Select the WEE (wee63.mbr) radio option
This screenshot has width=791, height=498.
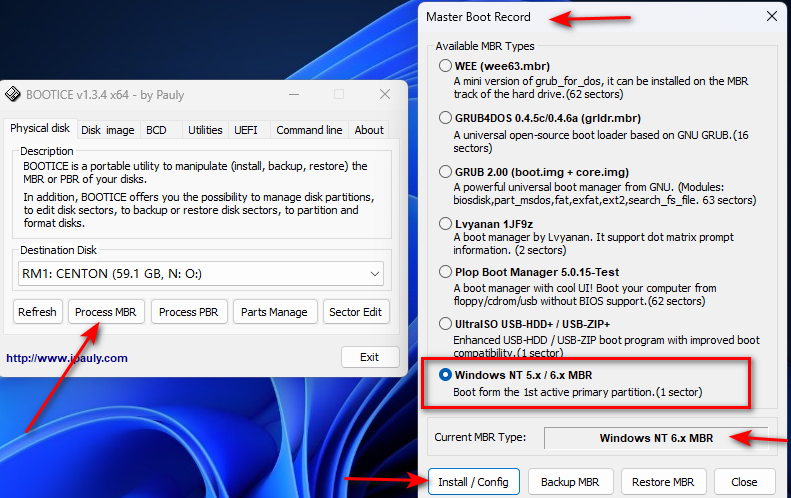[x=445, y=66]
